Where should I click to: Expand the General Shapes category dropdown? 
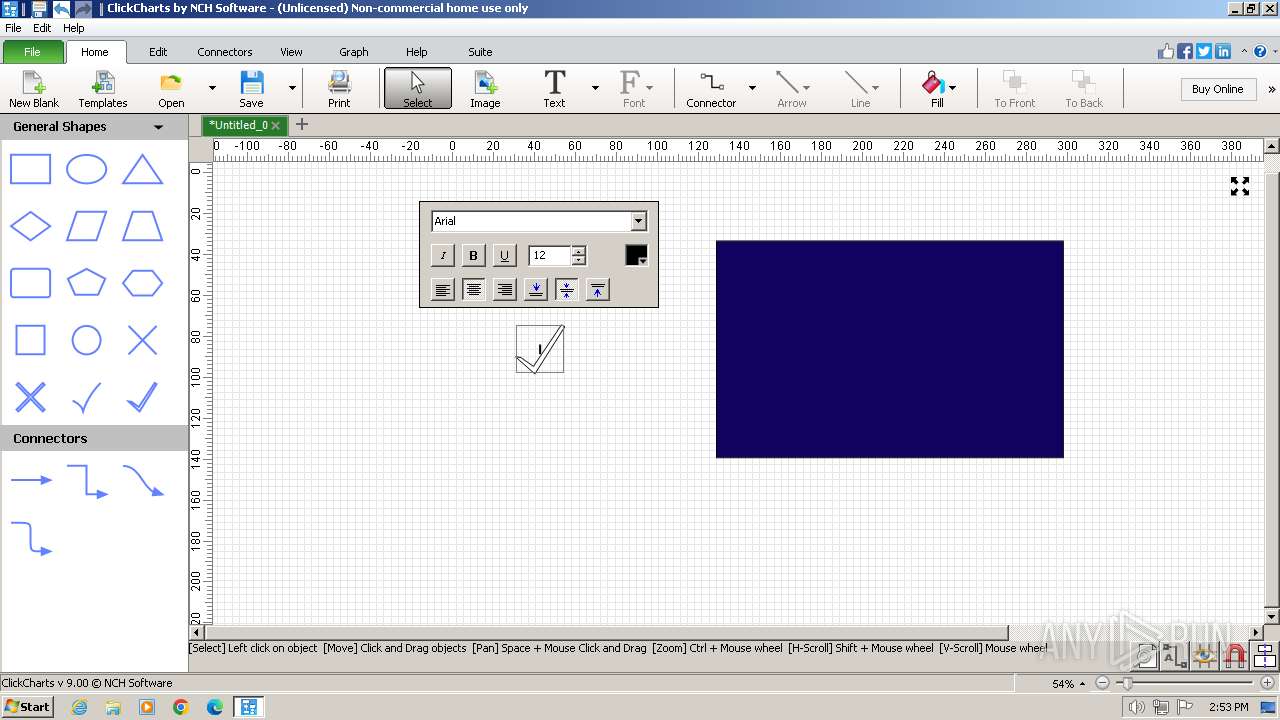[x=158, y=127]
